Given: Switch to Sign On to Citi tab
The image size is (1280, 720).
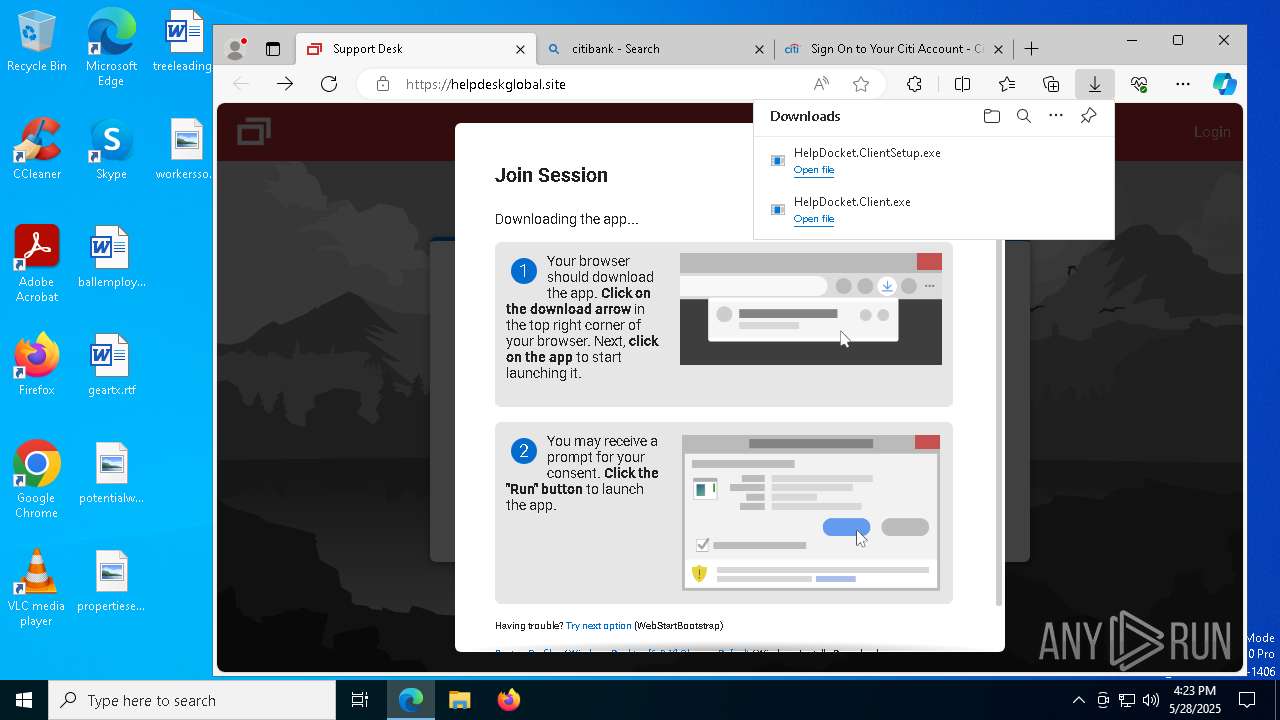Looking at the screenshot, I should 894,48.
